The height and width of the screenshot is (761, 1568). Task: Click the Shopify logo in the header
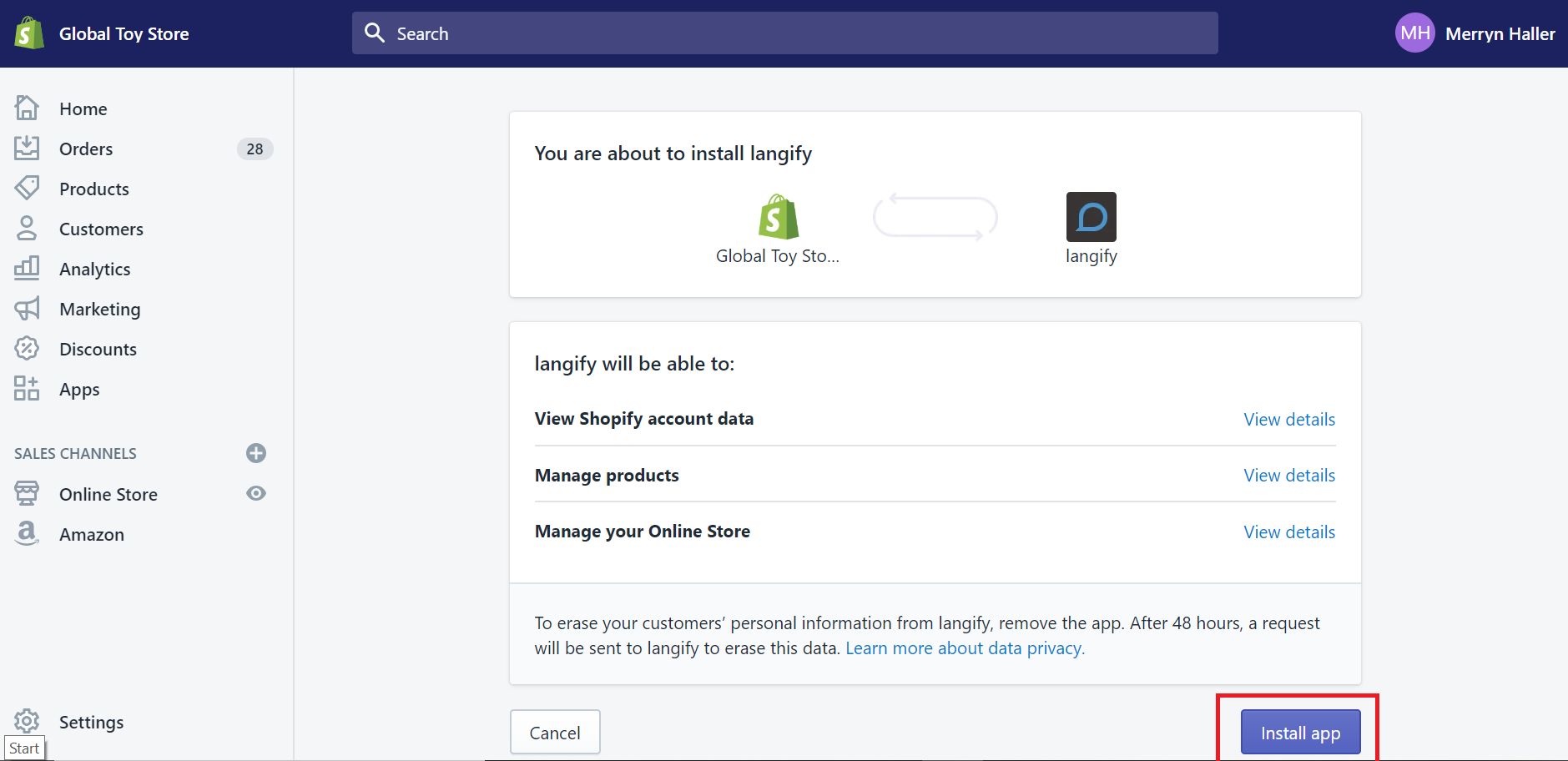(x=29, y=33)
